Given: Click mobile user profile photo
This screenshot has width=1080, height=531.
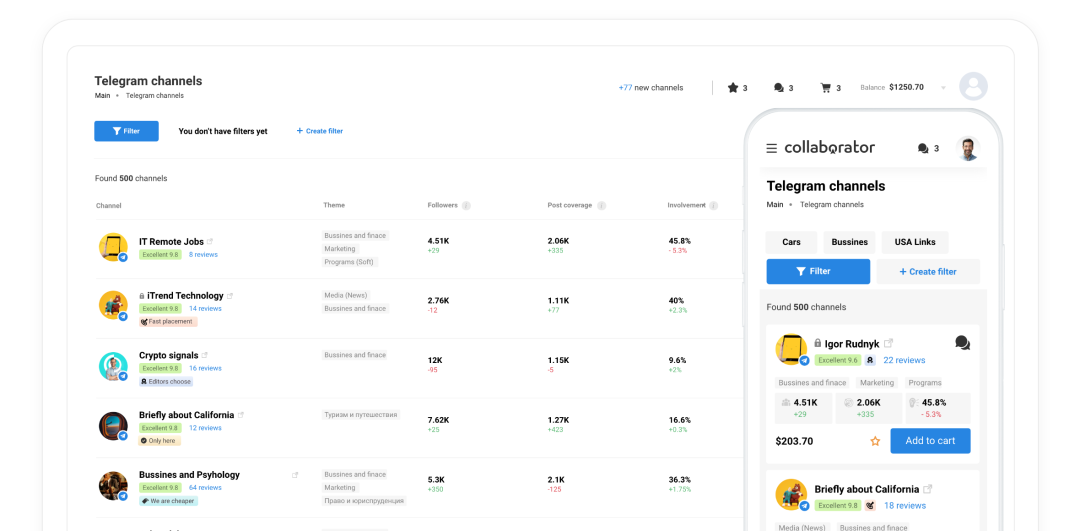Looking at the screenshot, I should (x=968, y=148).
